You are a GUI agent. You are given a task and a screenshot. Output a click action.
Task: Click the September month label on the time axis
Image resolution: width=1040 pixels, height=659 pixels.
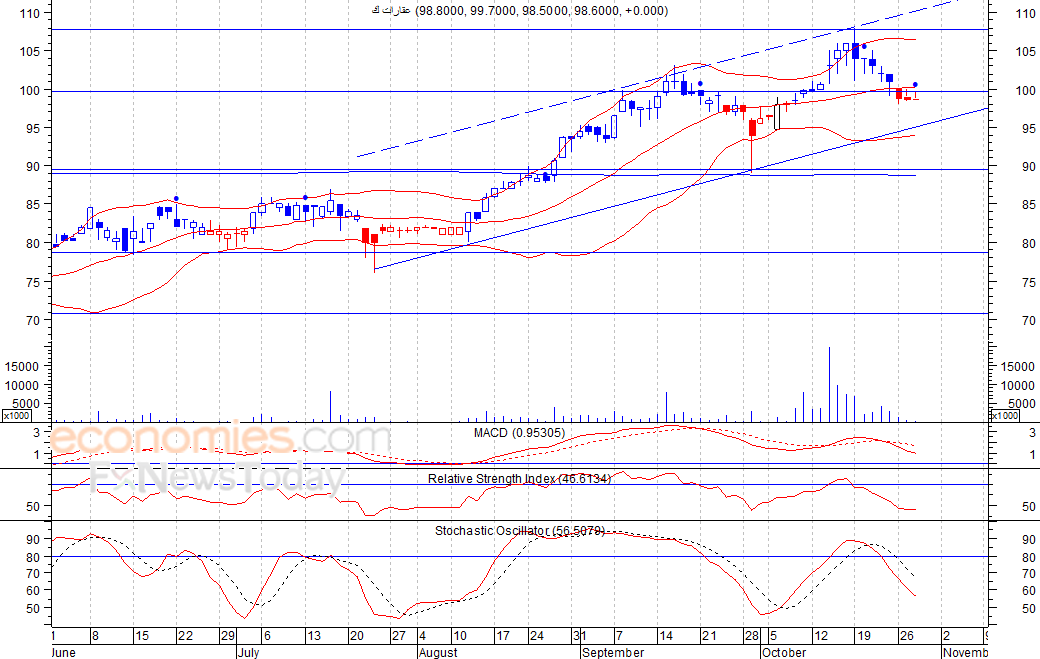(613, 652)
